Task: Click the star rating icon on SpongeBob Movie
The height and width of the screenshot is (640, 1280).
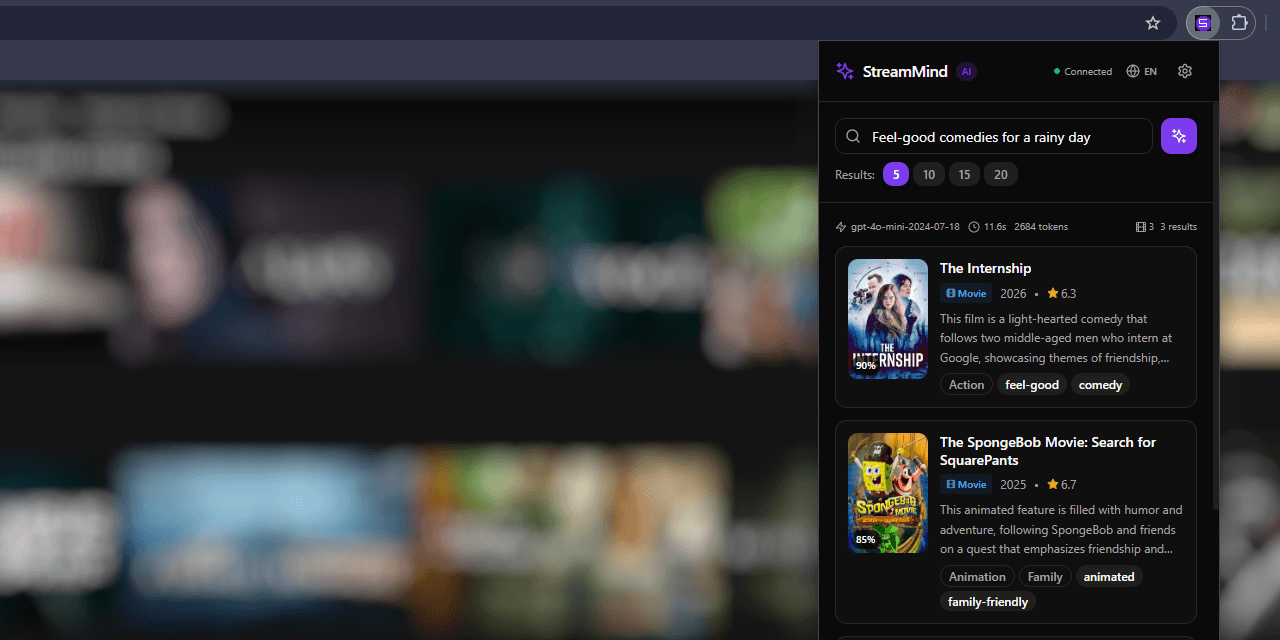Action: click(1052, 484)
